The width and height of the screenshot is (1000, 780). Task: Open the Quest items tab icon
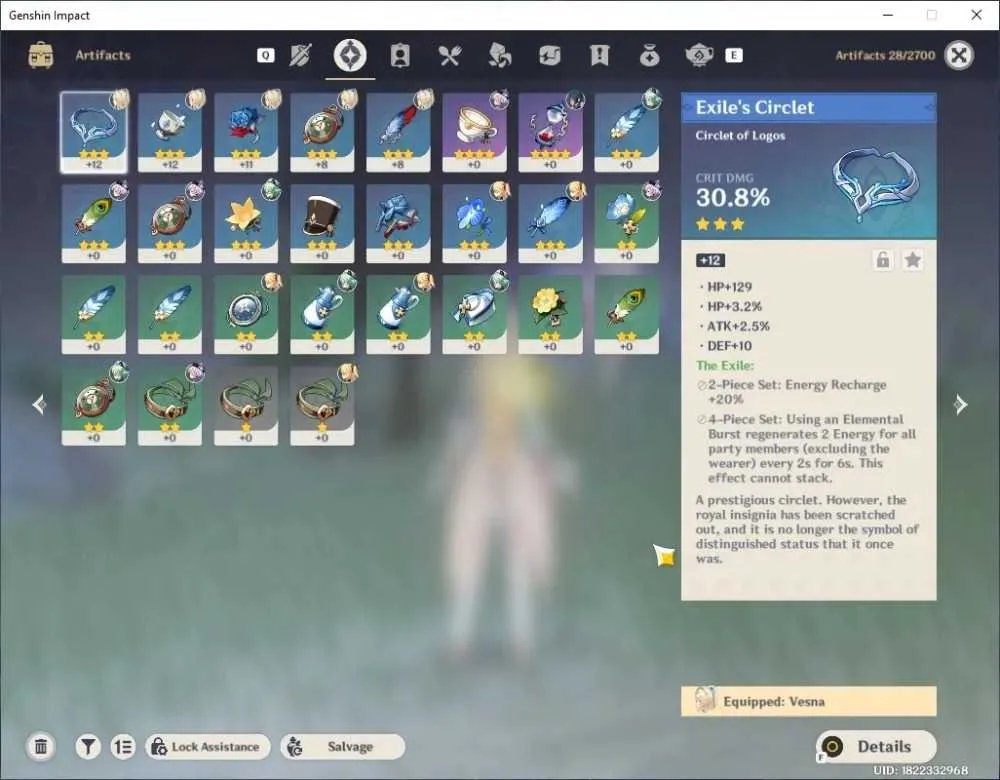coord(599,55)
